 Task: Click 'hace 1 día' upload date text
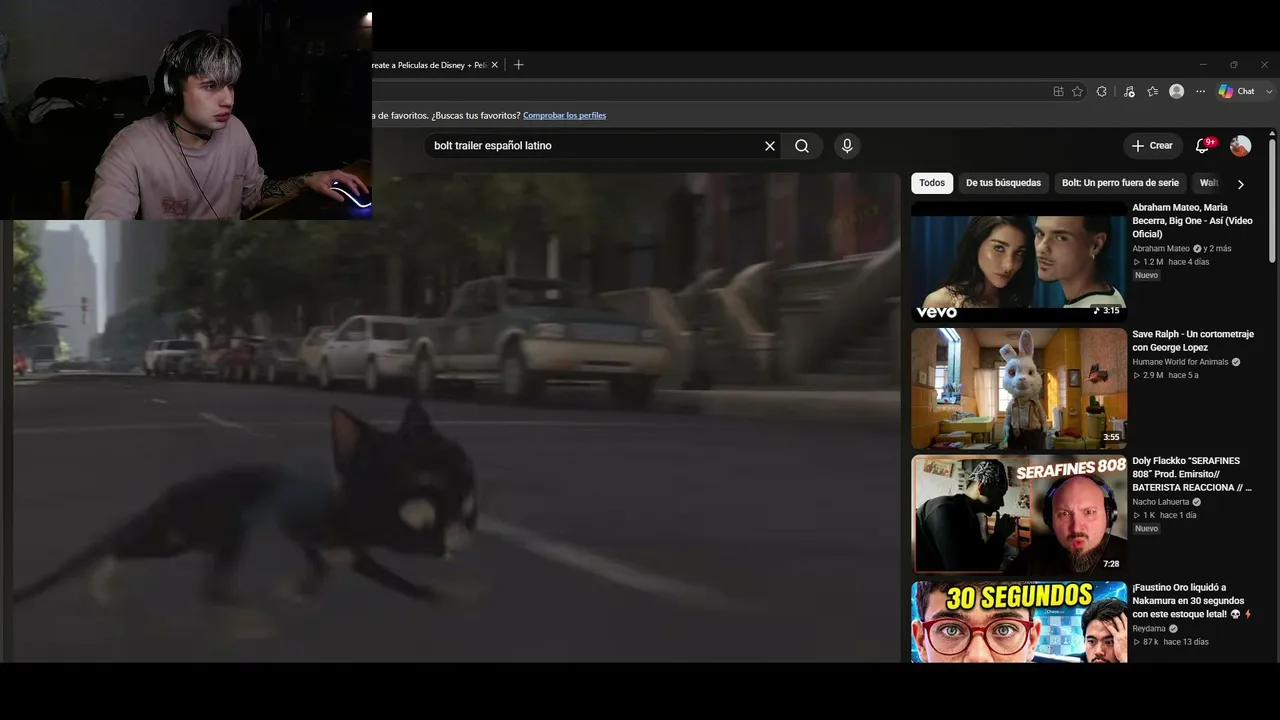point(1178,515)
